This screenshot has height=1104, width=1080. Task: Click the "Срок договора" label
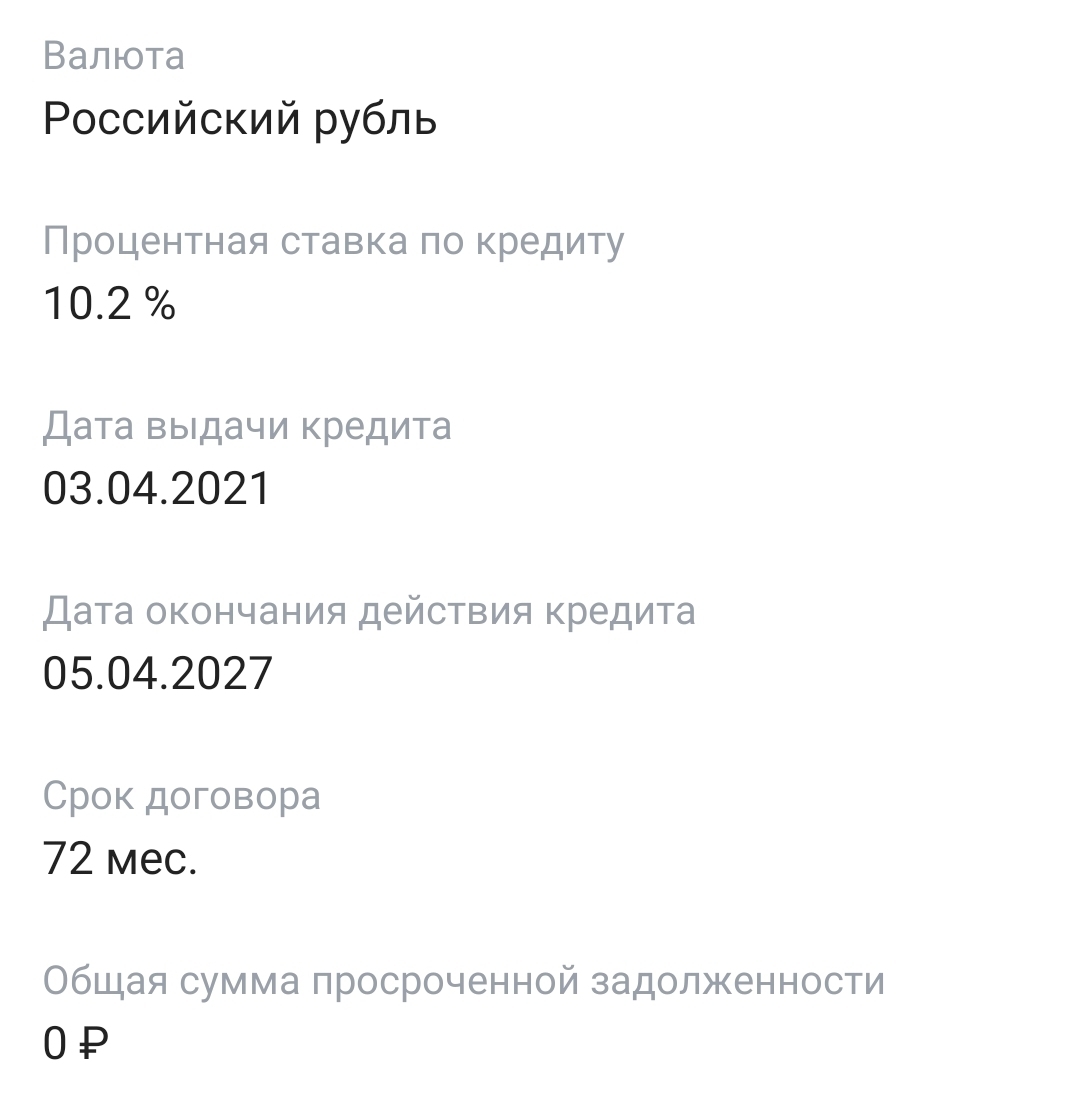[182, 797]
